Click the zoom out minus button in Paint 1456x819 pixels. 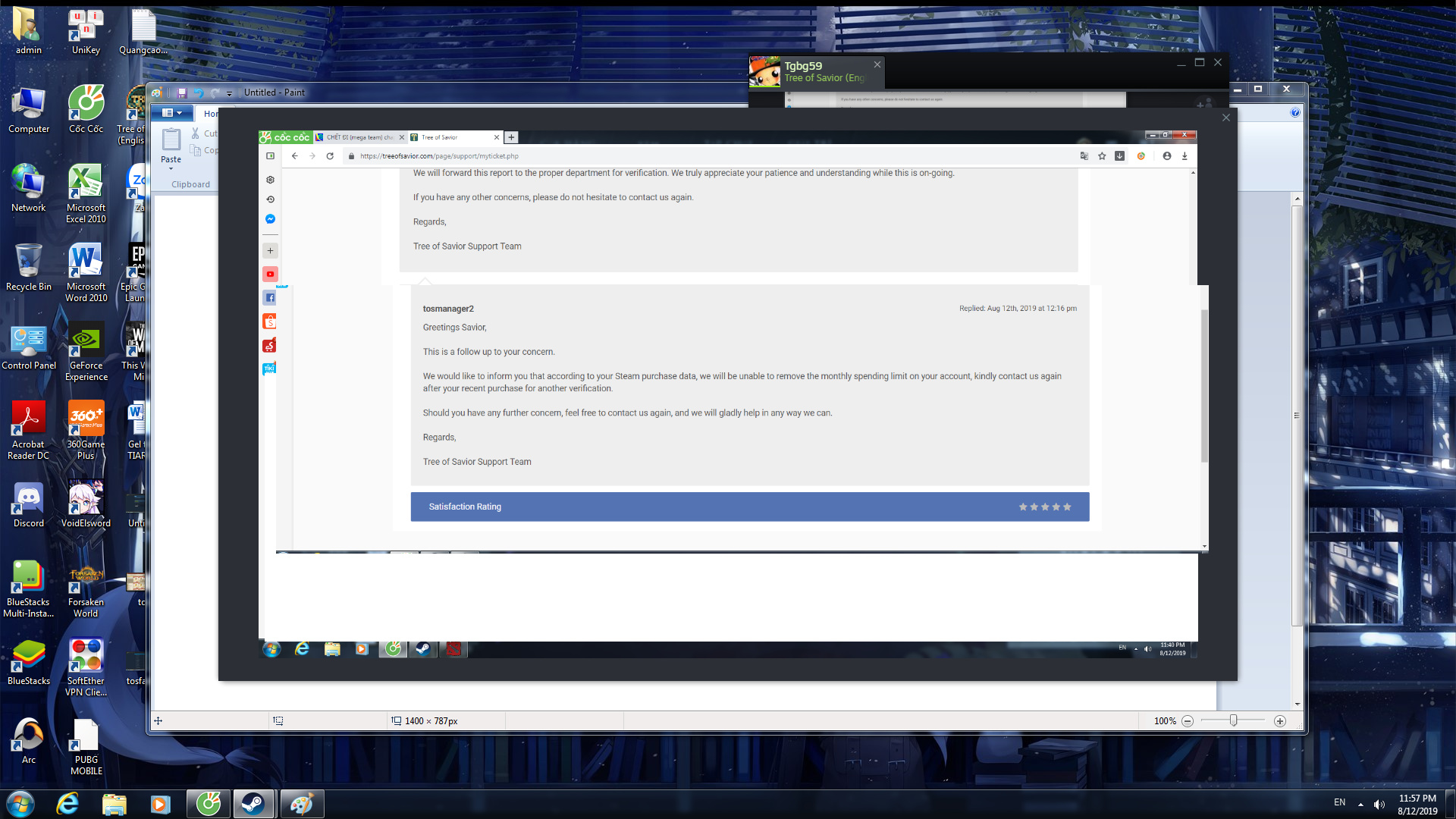tap(1188, 721)
